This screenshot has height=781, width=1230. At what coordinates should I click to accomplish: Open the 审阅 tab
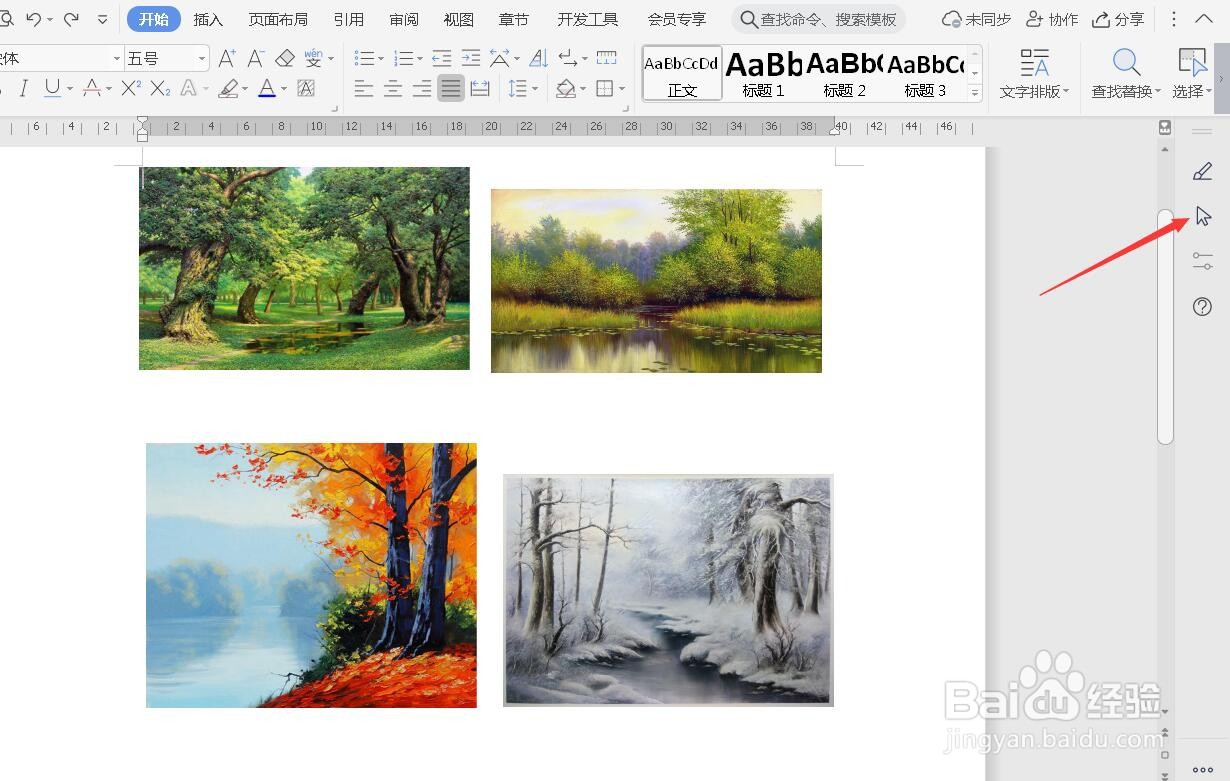(404, 19)
